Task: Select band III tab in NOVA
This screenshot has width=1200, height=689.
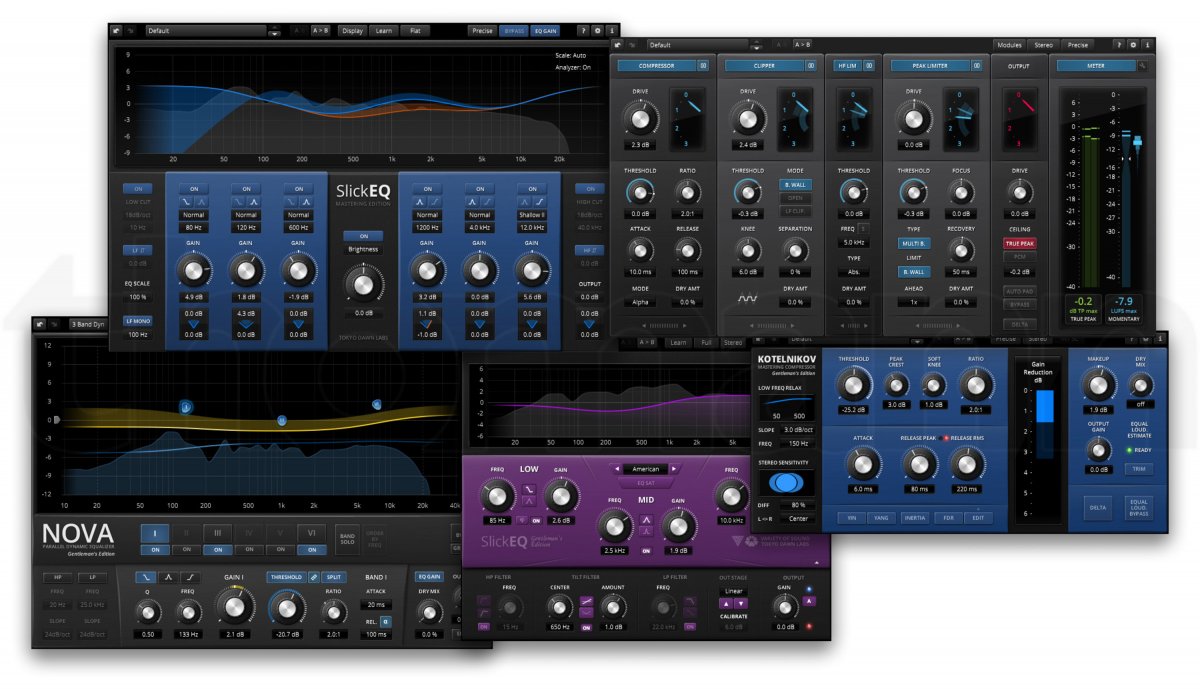Action: click(x=216, y=533)
